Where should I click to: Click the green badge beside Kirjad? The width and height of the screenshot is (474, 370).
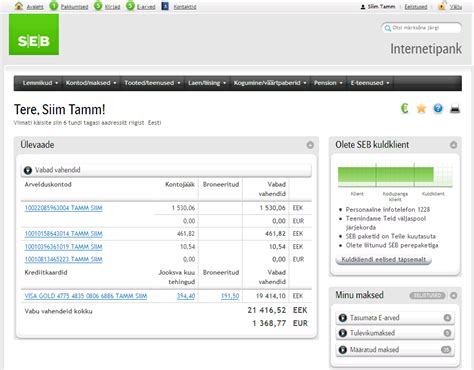point(98,6)
